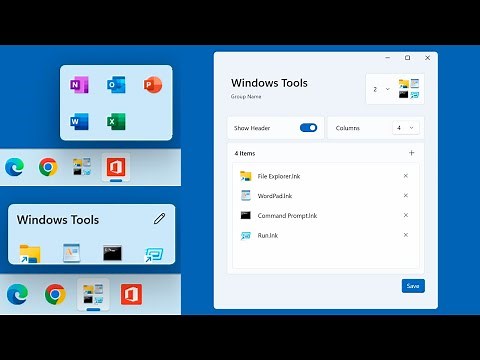The height and width of the screenshot is (360, 480).
Task: Remove Run.lnk from the items list
Action: [406, 235]
